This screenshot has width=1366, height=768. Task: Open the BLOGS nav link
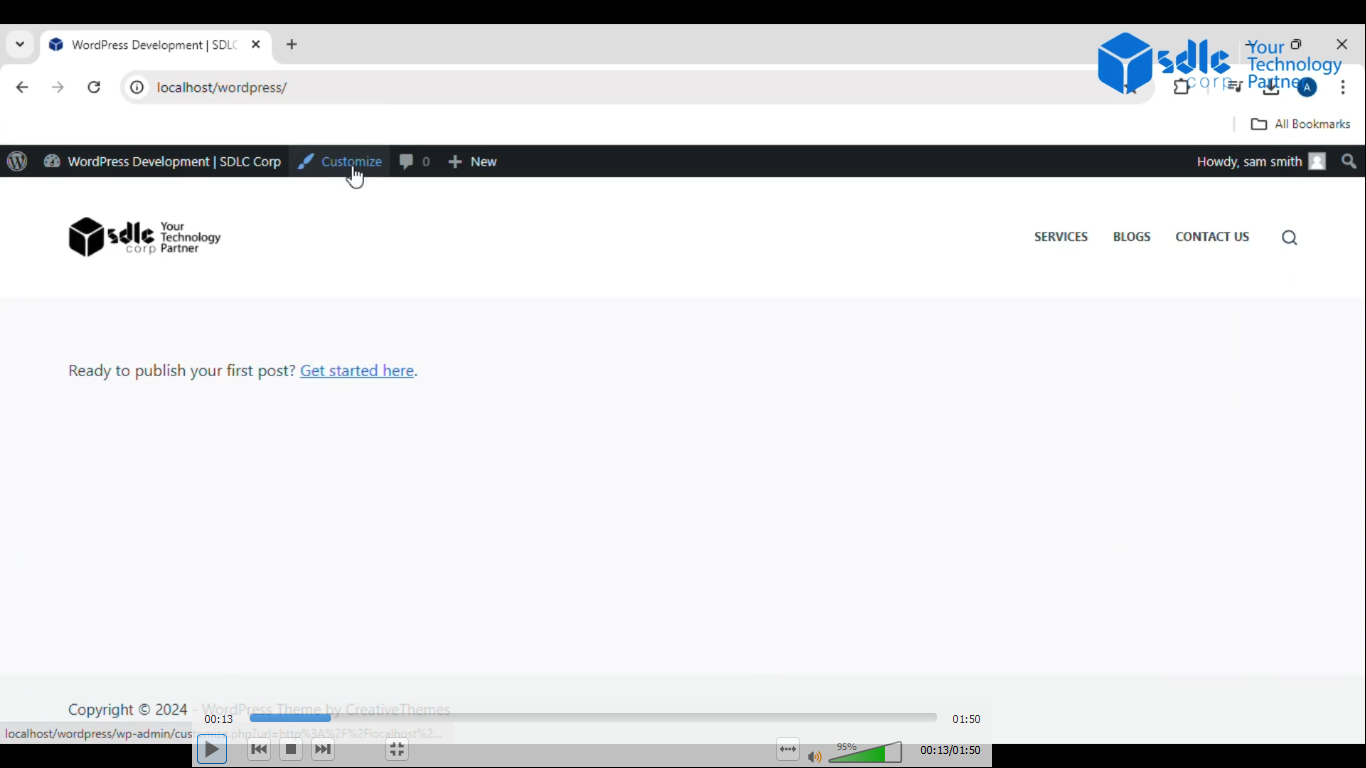pos(1132,237)
